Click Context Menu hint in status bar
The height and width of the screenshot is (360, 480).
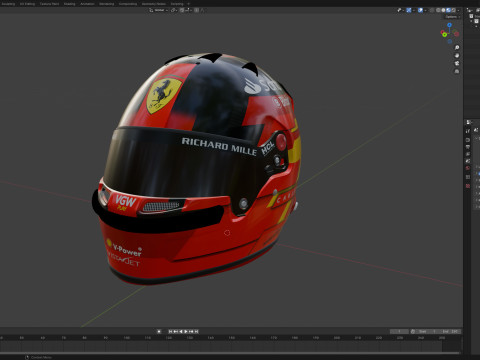click(38, 357)
